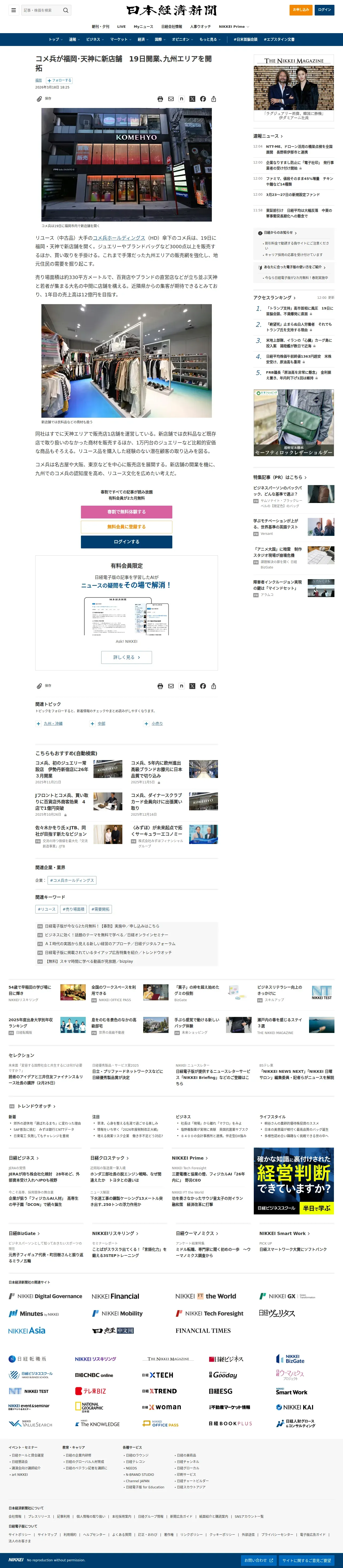Share on note via icon above the storefront photo
This screenshot has height=1568, width=343.
click(x=181, y=99)
